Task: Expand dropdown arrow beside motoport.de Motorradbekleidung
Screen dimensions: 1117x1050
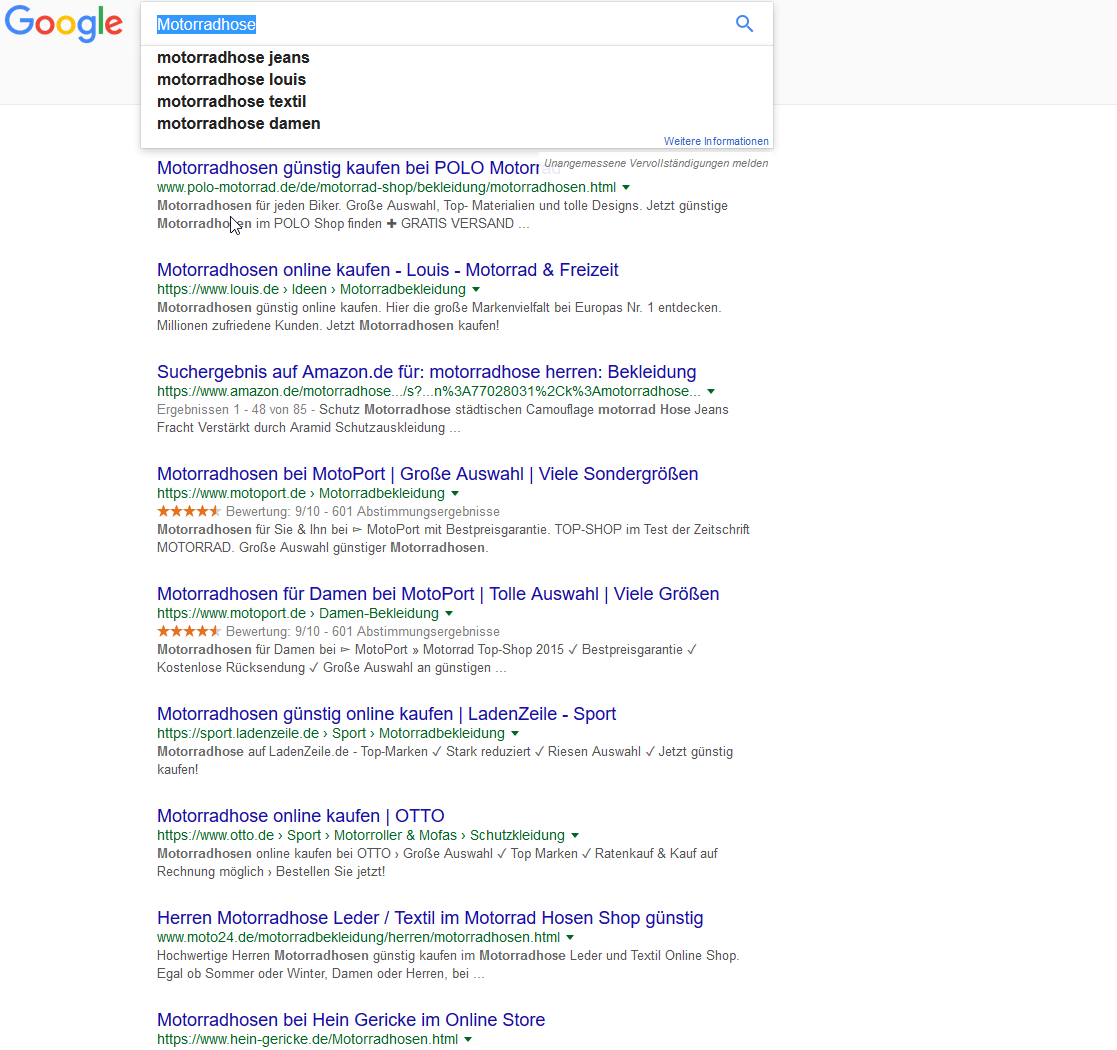Action: [x=455, y=493]
